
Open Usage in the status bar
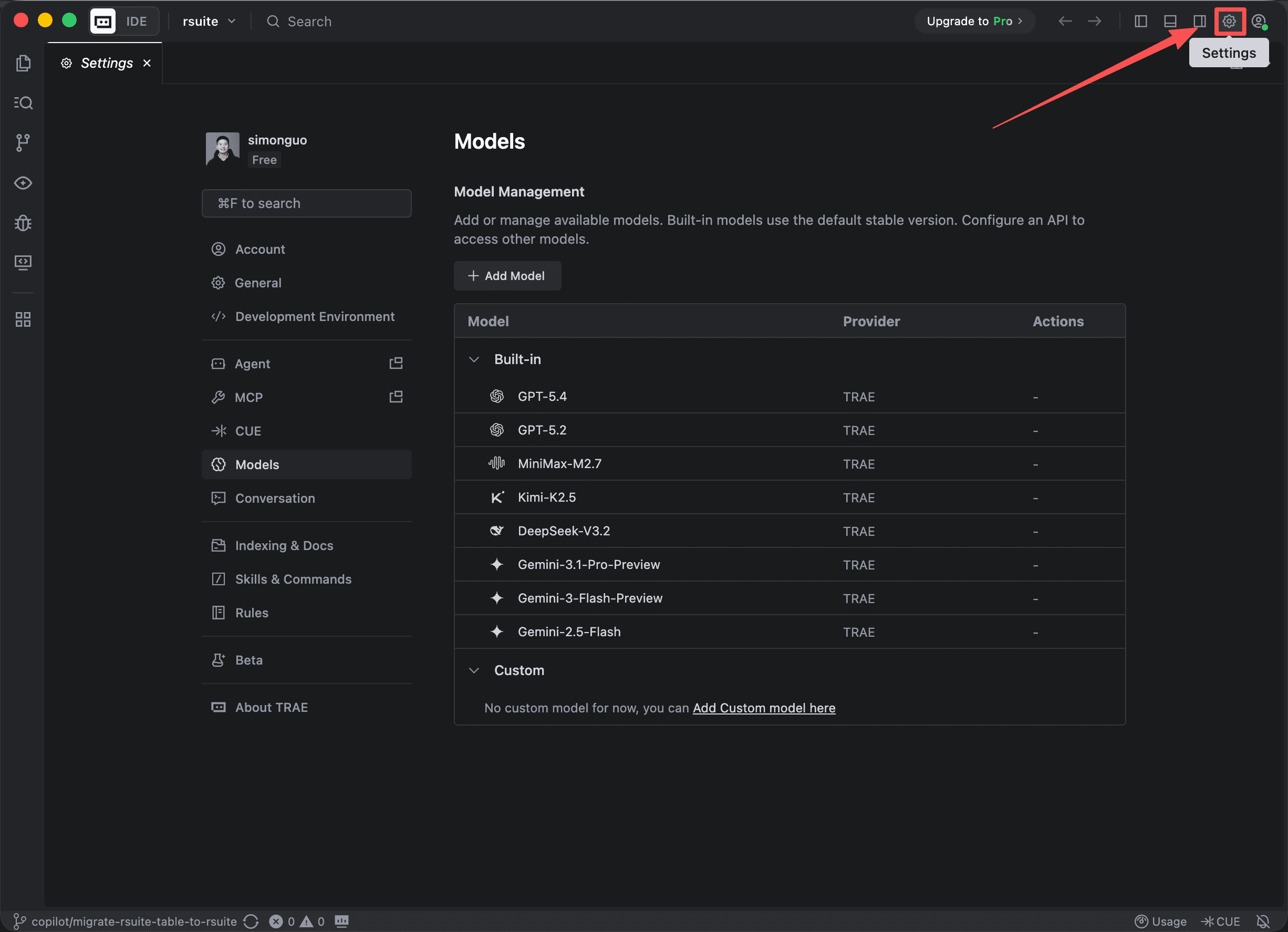(x=1161, y=921)
